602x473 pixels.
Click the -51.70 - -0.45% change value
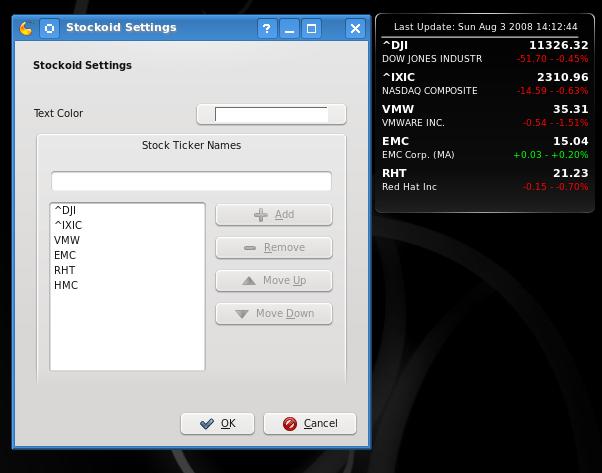(x=552, y=59)
